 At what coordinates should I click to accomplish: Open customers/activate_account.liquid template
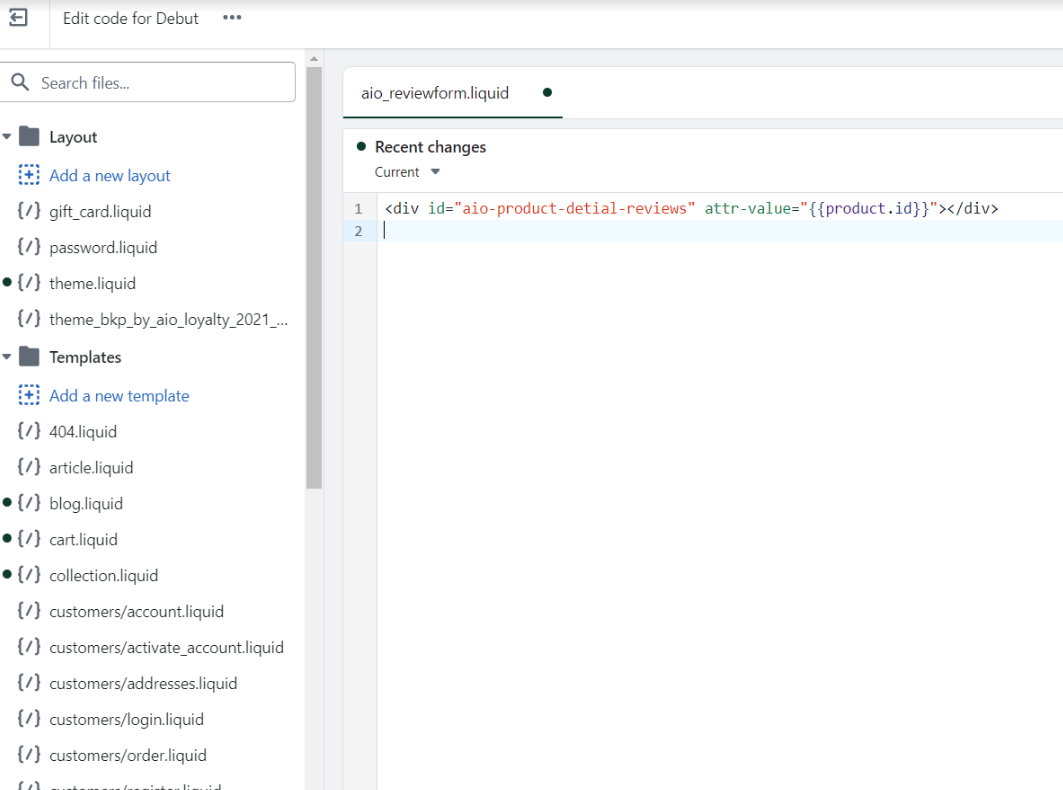click(x=166, y=648)
